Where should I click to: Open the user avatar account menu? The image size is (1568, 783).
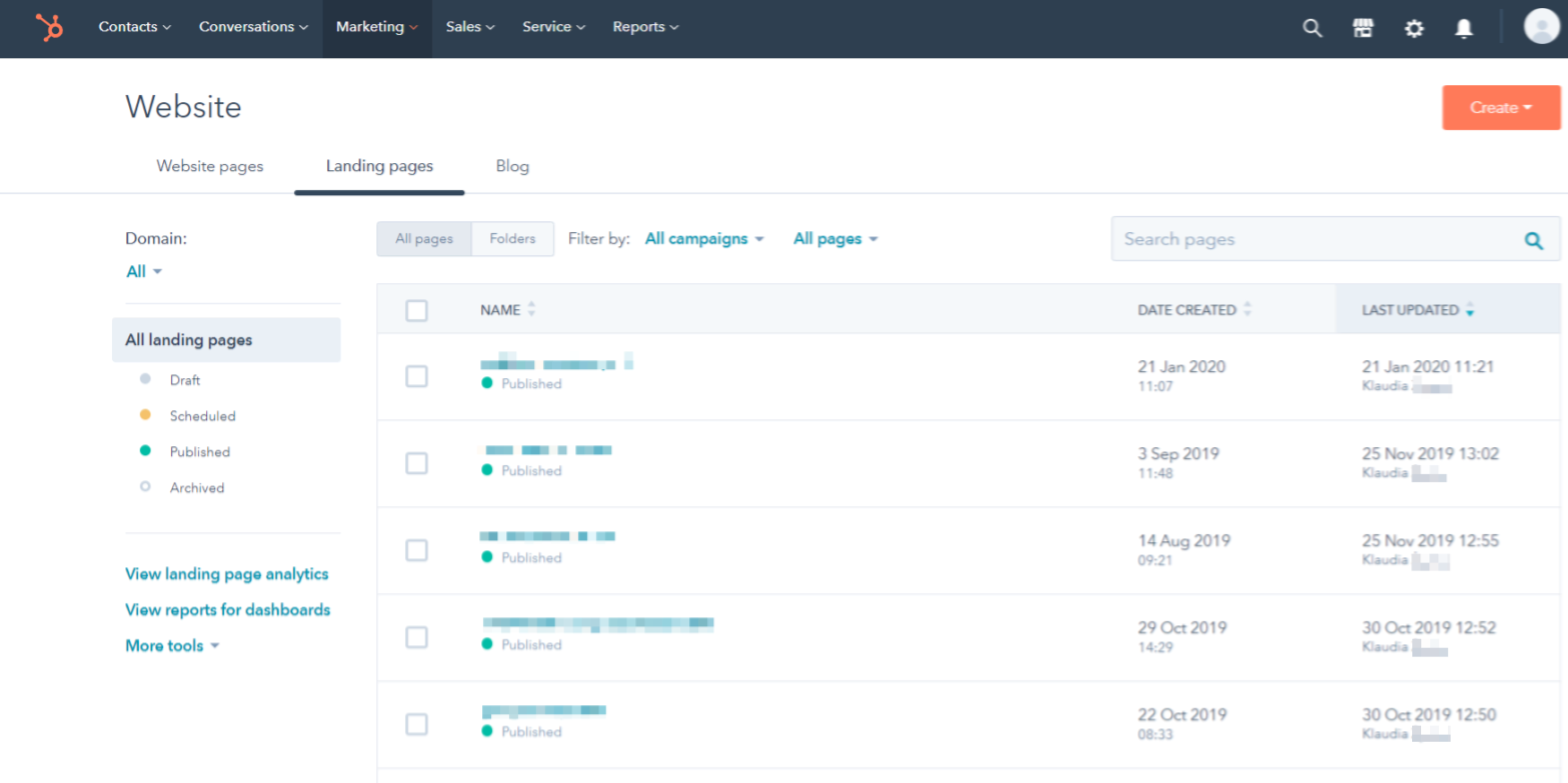pyautogui.click(x=1541, y=27)
